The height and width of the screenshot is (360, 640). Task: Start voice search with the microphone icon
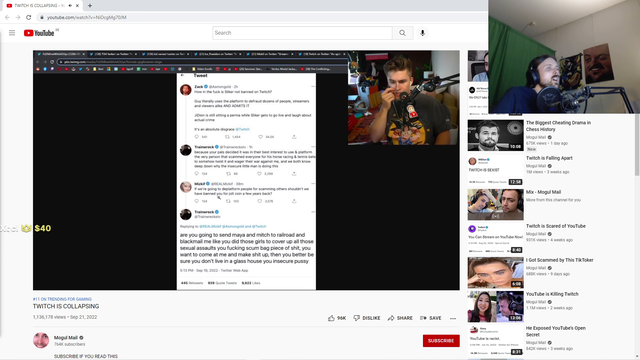click(422, 33)
